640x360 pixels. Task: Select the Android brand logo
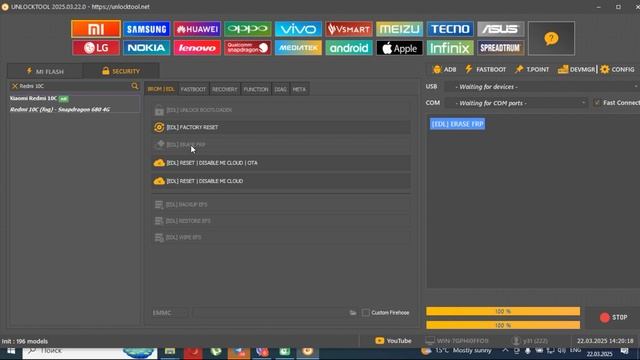click(349, 48)
